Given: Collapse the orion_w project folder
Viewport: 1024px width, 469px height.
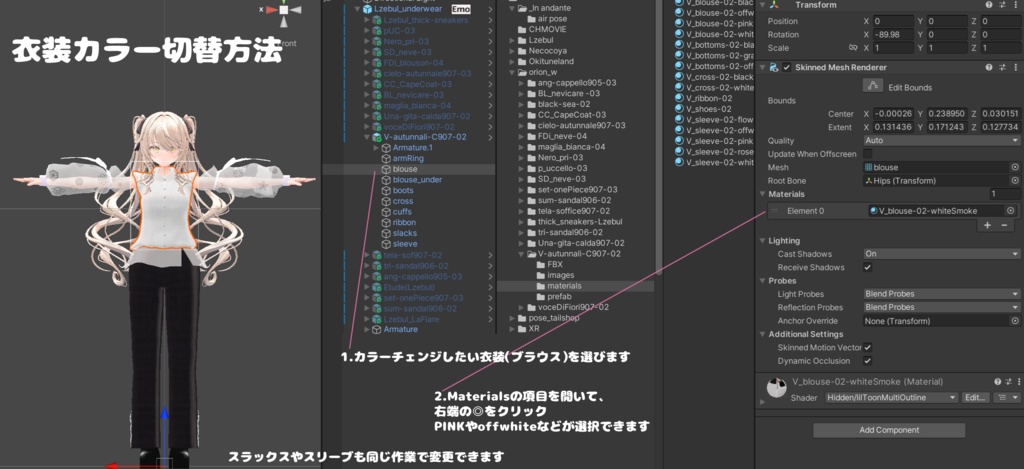Looking at the screenshot, I should pyautogui.click(x=512, y=73).
